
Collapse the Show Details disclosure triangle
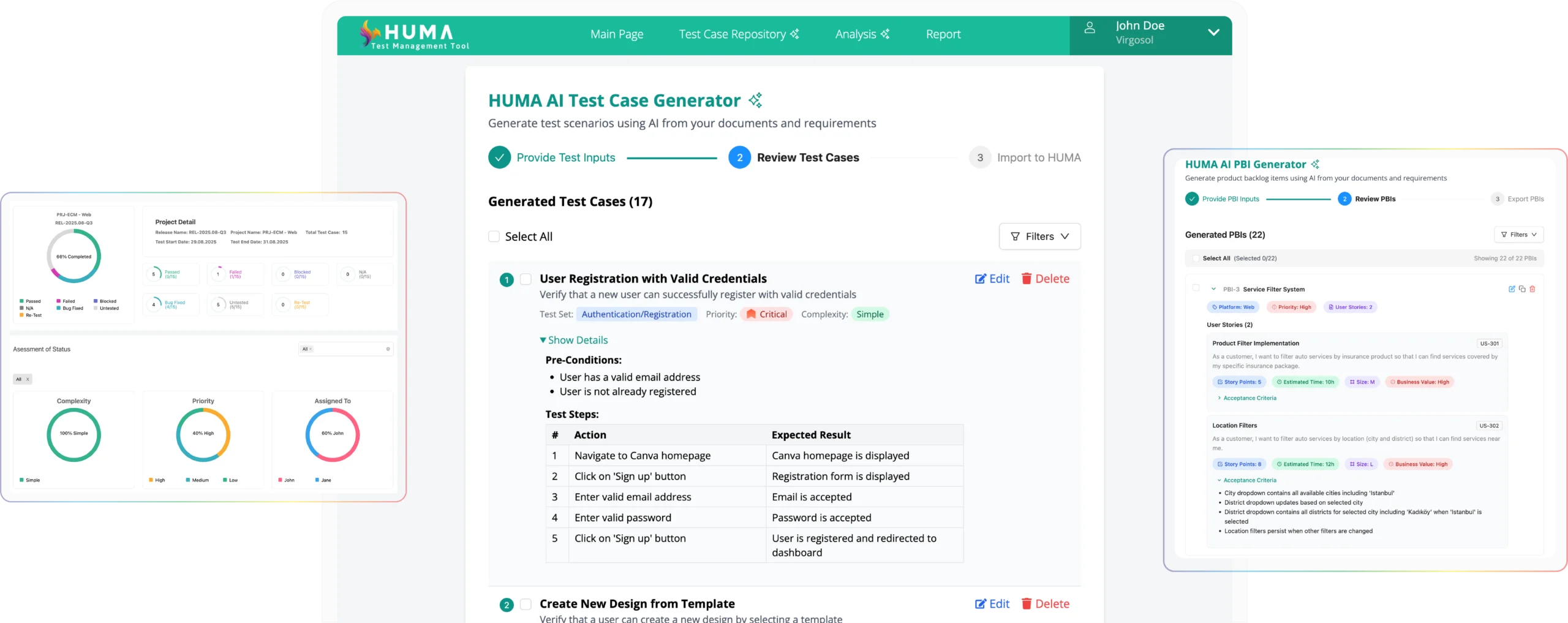[x=543, y=340]
